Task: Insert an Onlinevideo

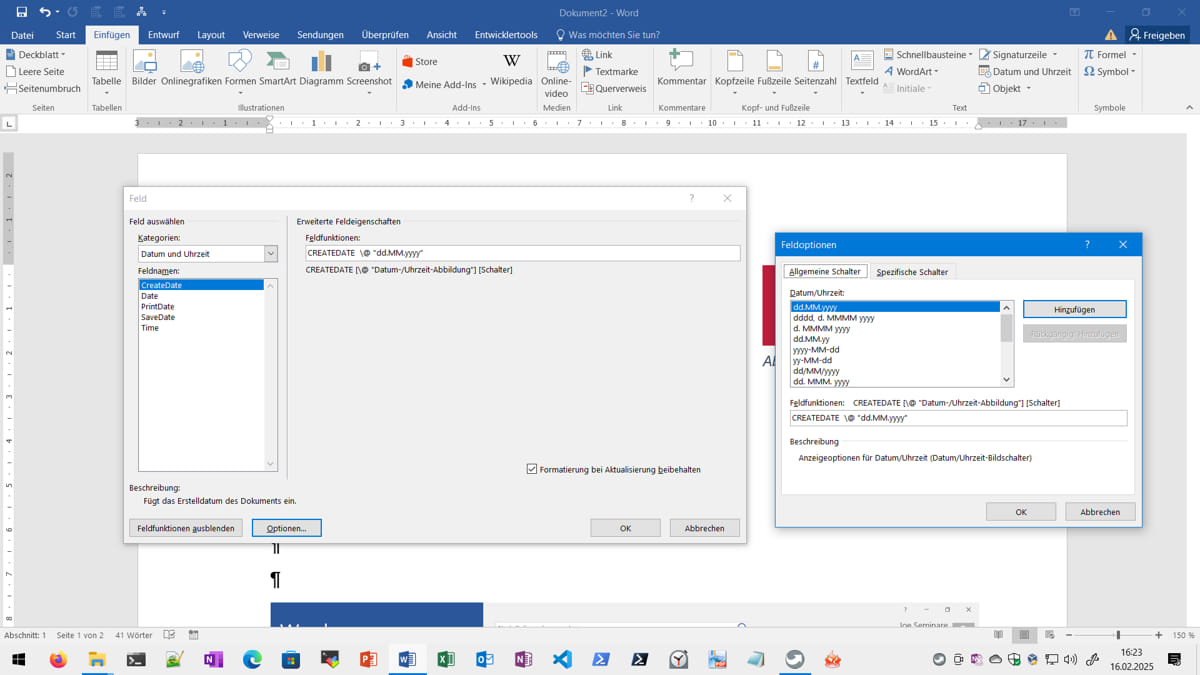Action: coord(556,72)
